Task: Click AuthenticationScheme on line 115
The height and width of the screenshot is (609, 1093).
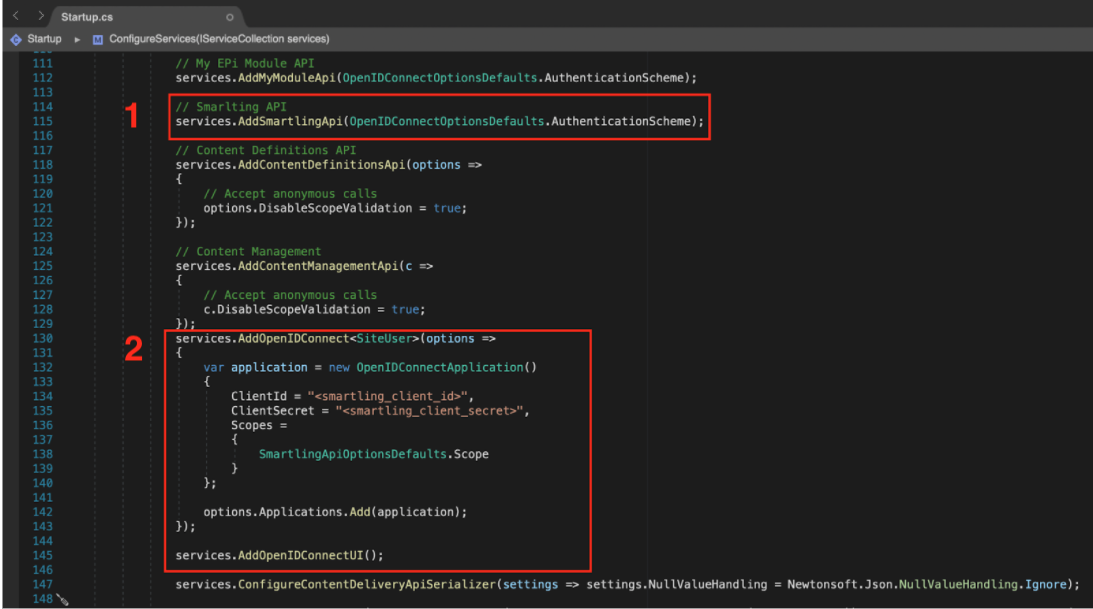Action: coord(620,121)
